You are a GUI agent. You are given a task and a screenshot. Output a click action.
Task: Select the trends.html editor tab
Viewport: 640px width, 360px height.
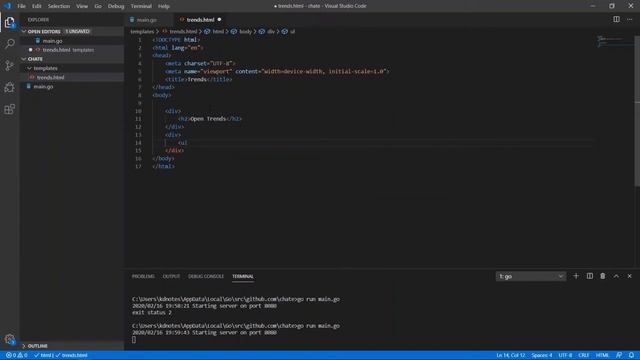[200, 20]
